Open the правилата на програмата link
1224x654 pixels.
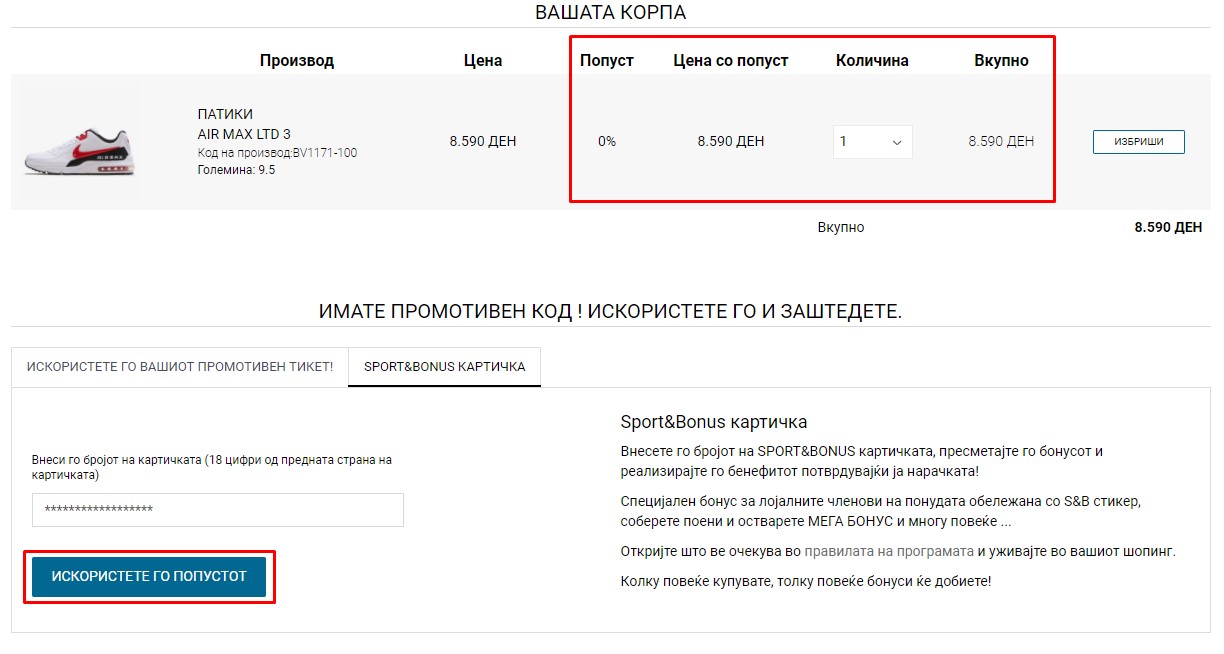click(x=889, y=551)
